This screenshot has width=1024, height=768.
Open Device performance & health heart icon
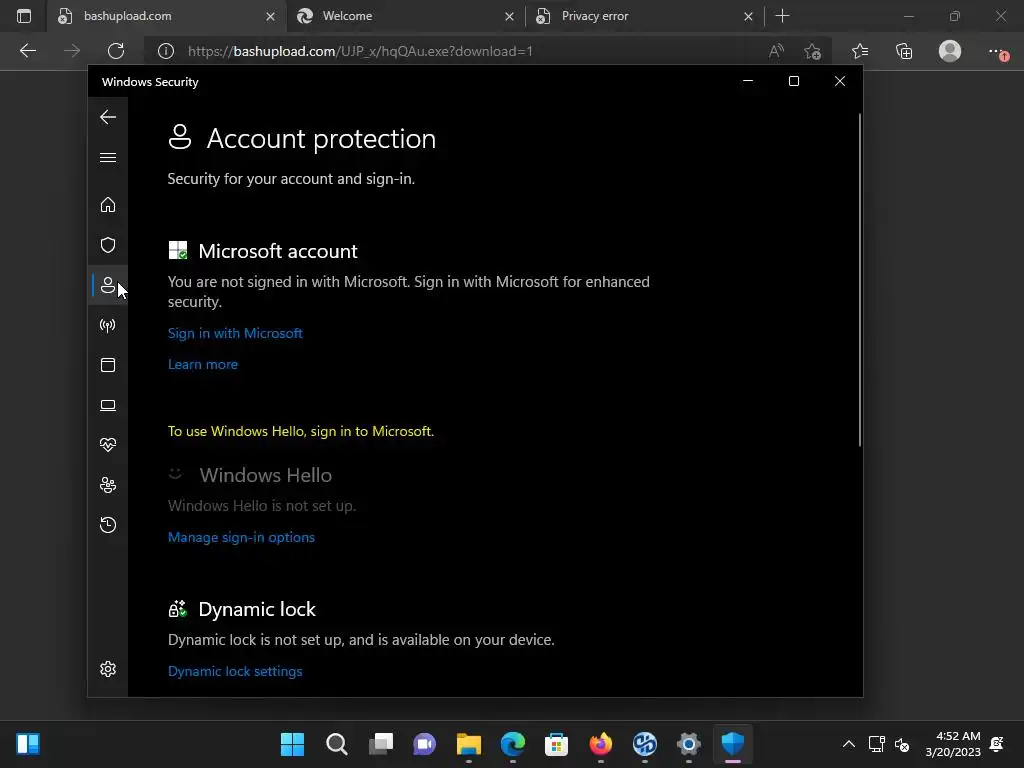108,445
